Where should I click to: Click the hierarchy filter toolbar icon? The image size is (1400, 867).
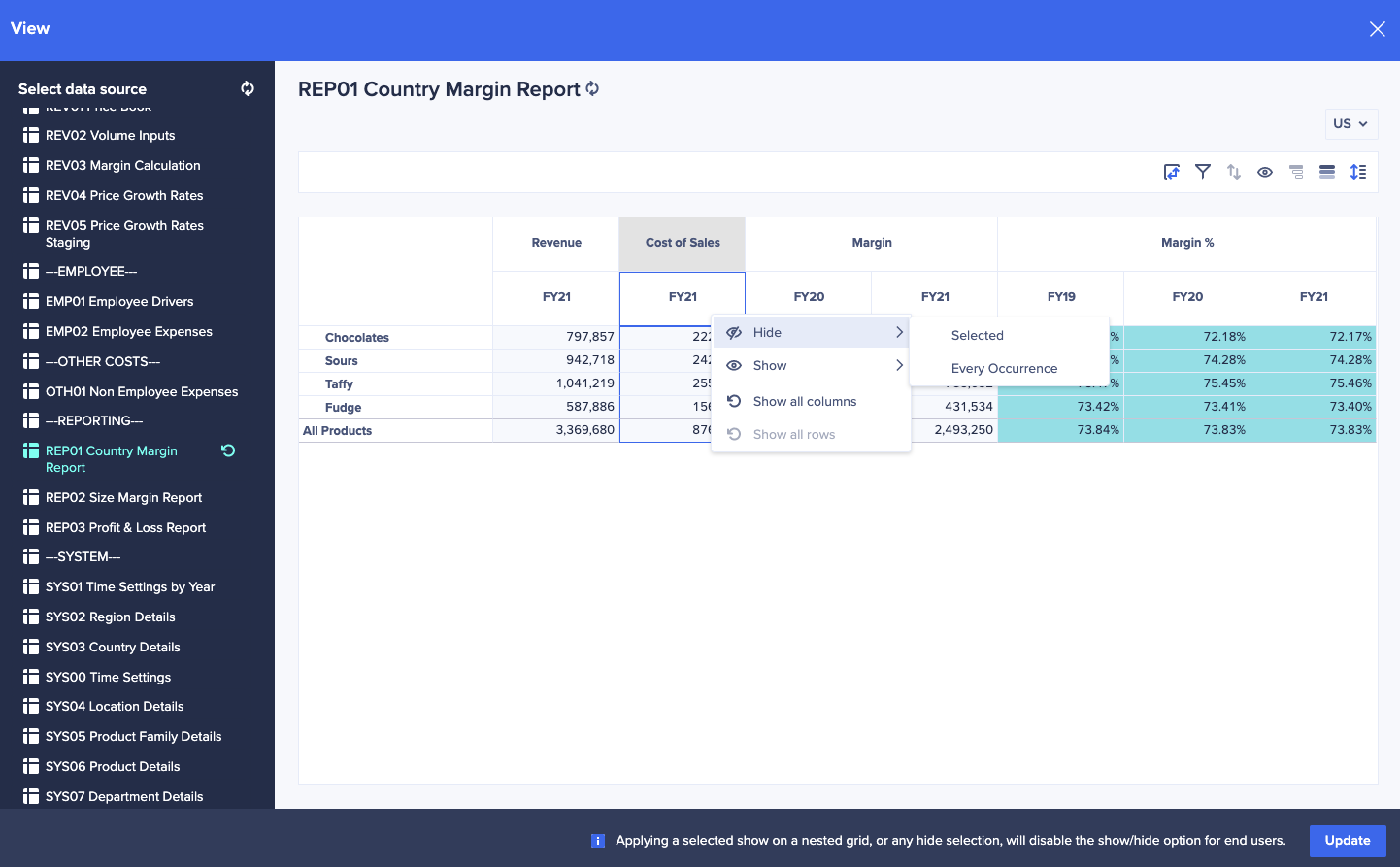1296,172
